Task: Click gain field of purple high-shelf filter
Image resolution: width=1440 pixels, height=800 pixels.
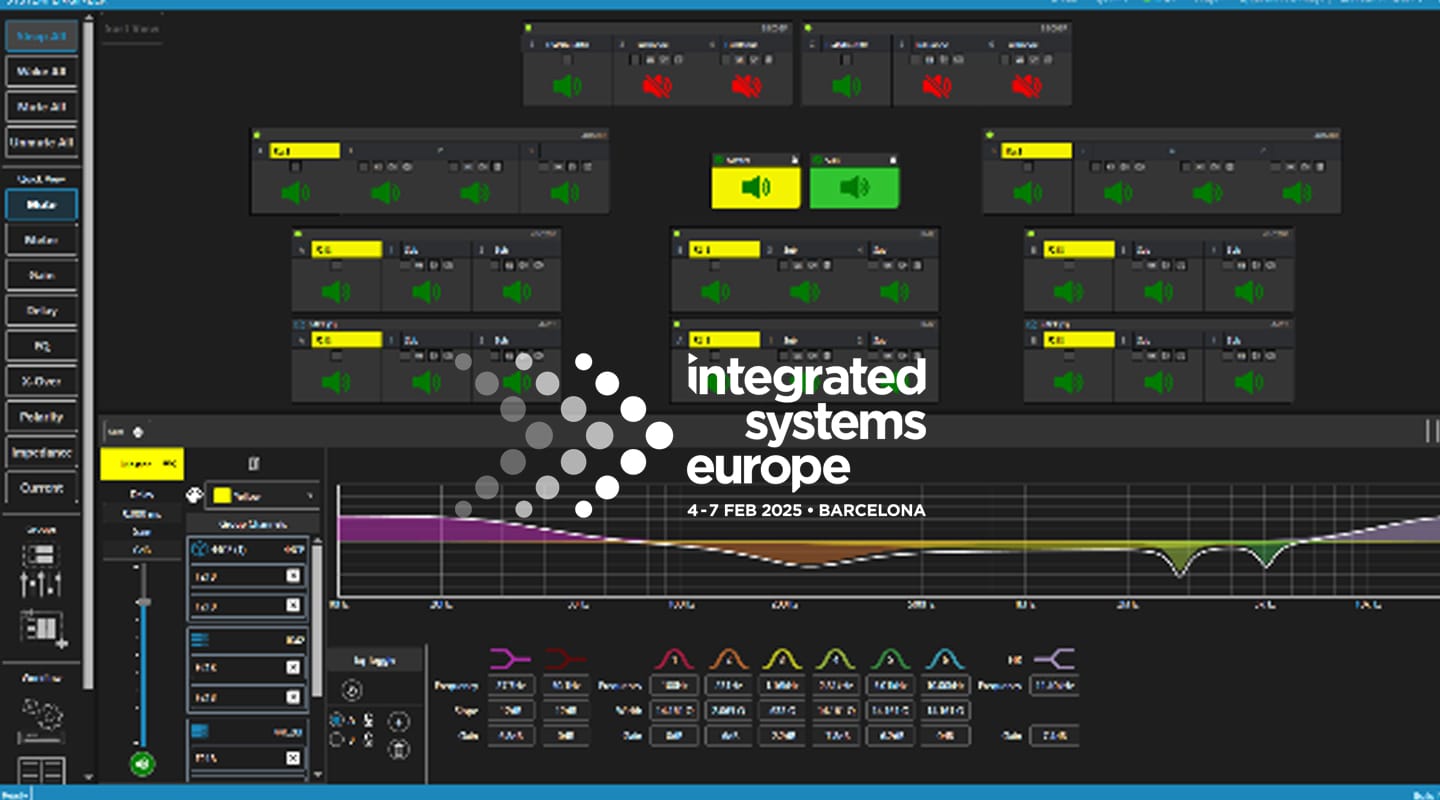Action: 1054,735
